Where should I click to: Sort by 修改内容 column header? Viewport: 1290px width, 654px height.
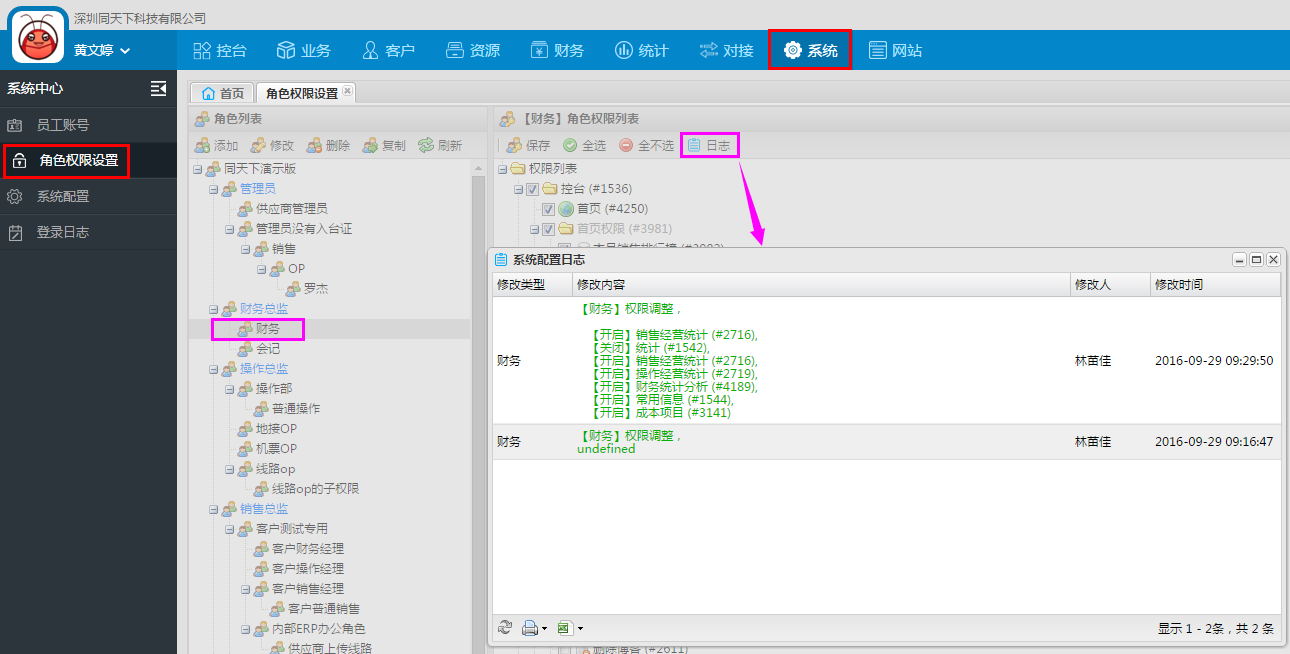821,285
